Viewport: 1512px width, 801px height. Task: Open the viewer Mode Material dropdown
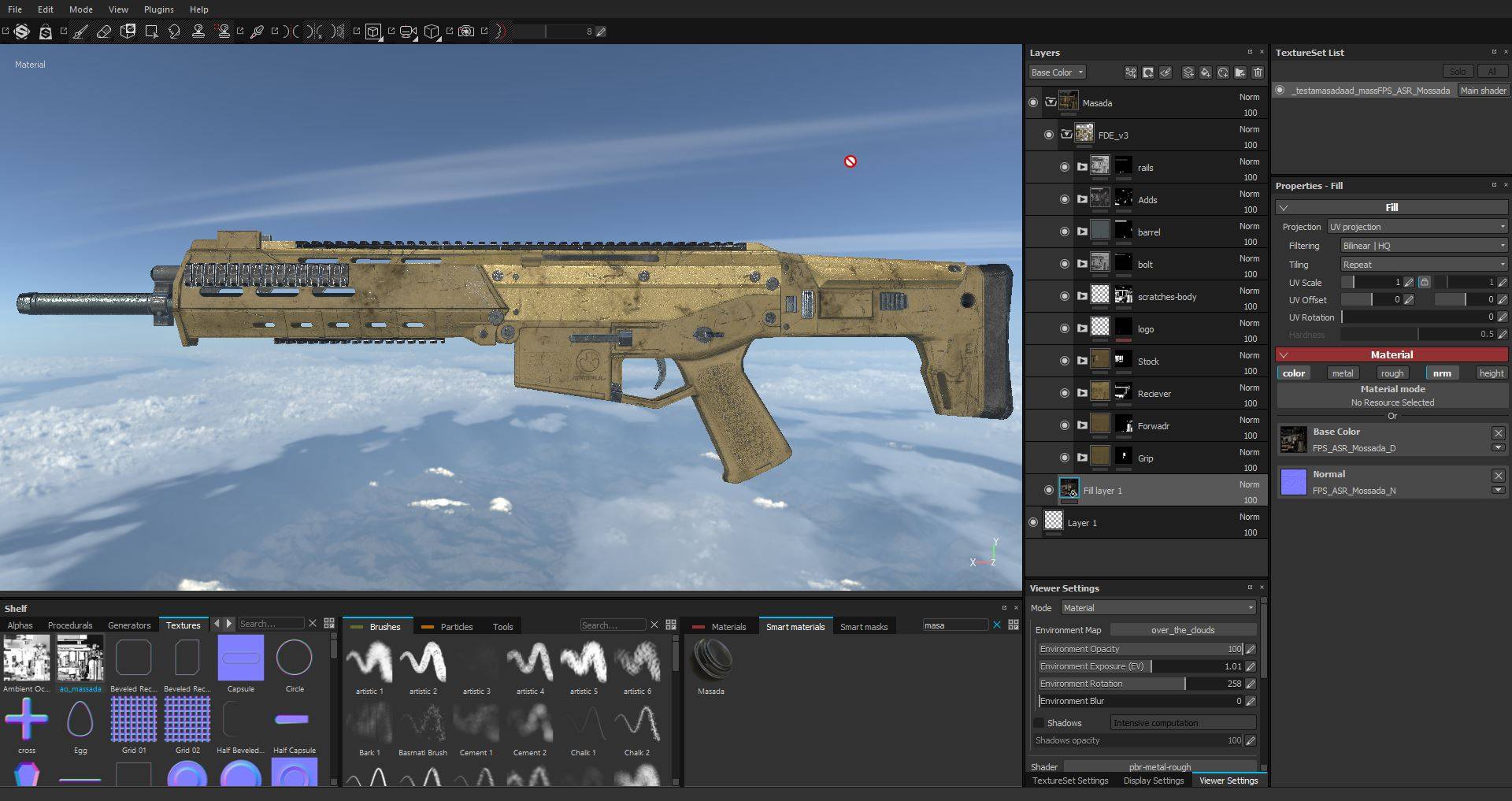(x=1158, y=608)
